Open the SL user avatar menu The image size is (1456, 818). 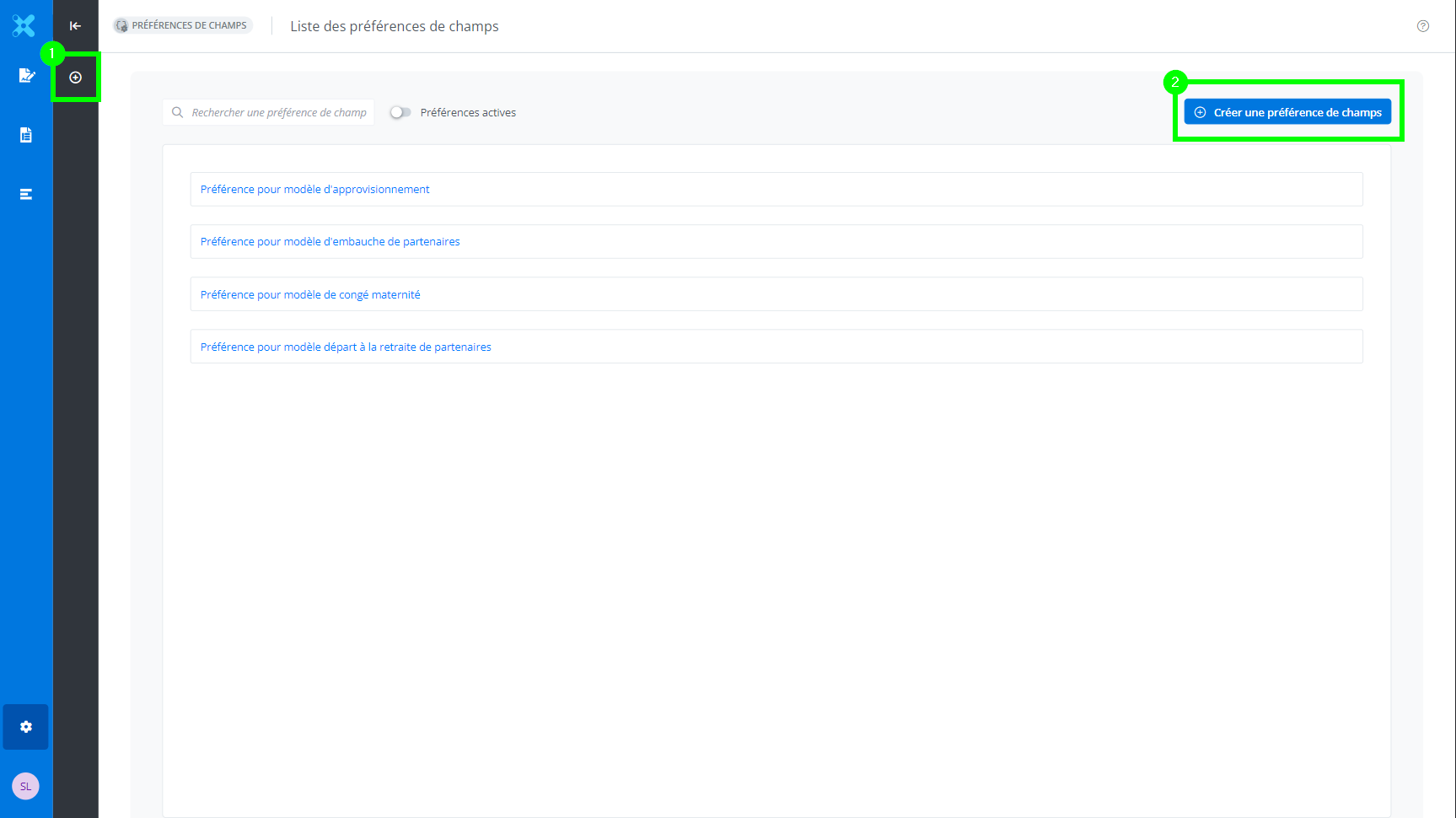tap(25, 786)
